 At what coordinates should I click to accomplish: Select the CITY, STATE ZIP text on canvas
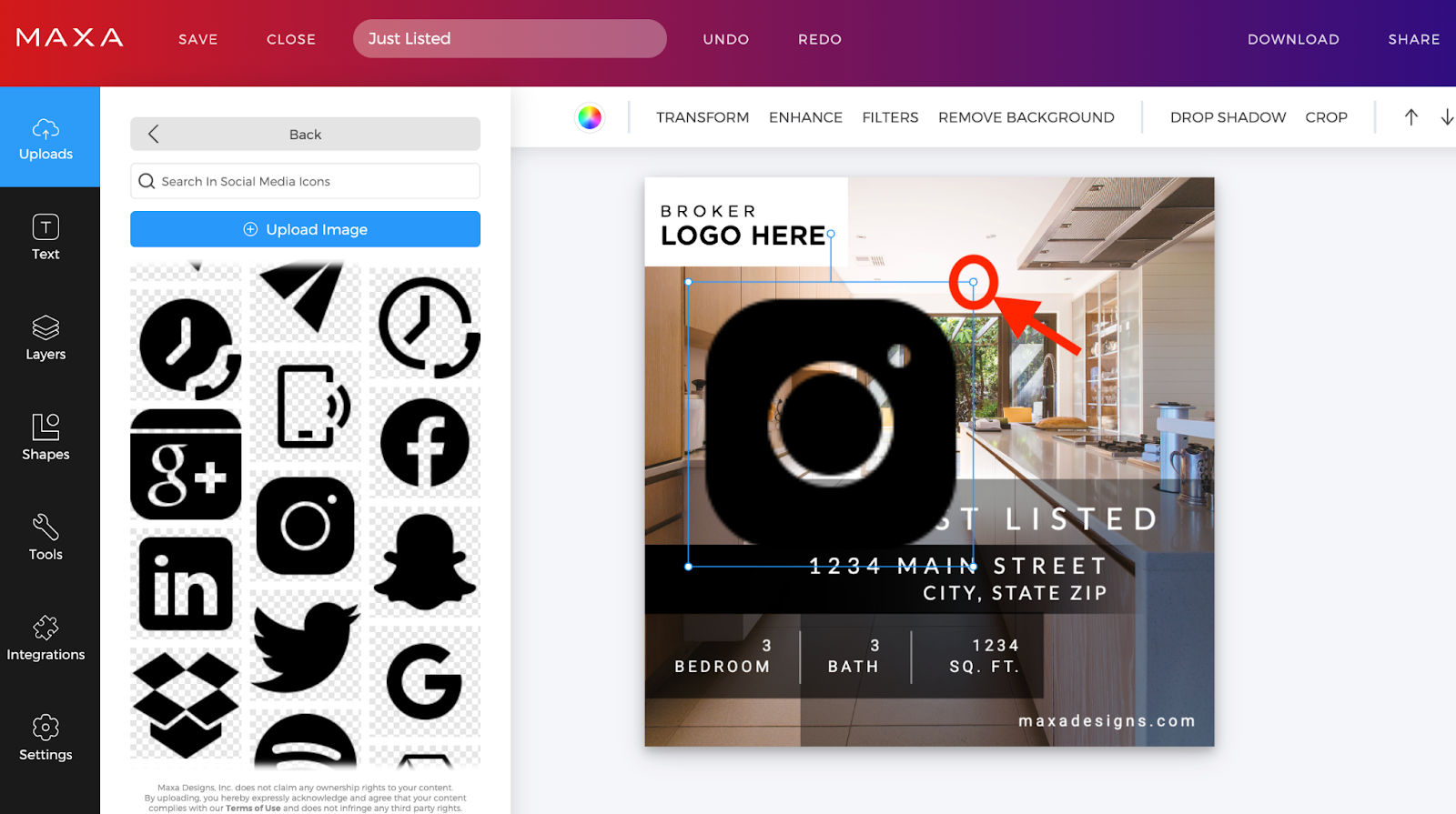coord(1015,593)
